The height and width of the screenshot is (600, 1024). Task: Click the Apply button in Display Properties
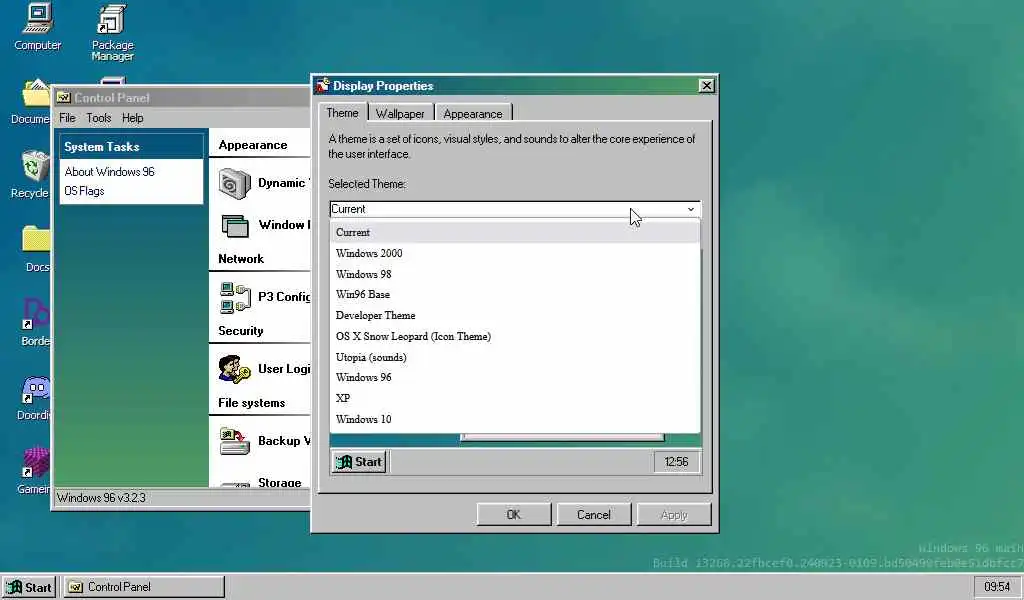[x=674, y=514]
